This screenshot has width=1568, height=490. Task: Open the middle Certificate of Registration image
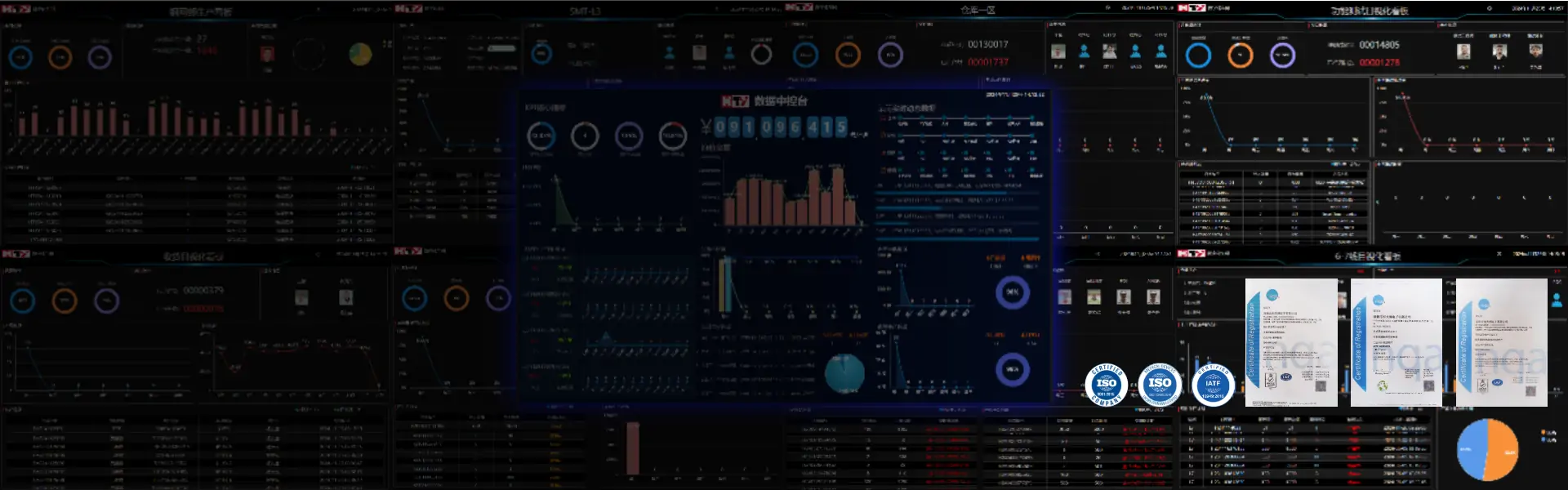coord(1396,342)
